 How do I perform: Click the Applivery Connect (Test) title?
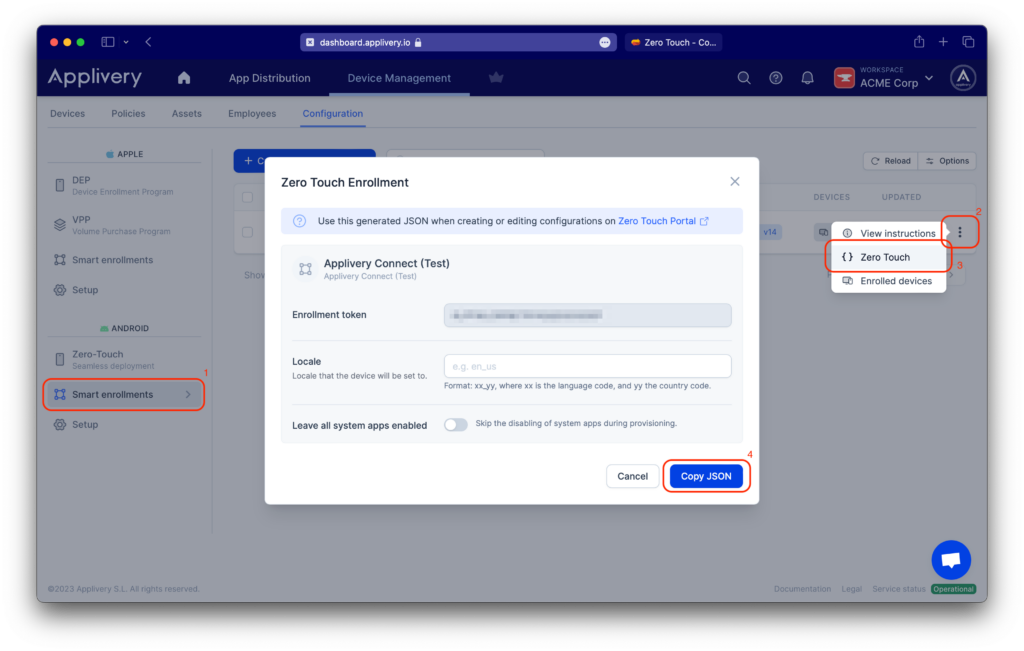[x=387, y=263]
